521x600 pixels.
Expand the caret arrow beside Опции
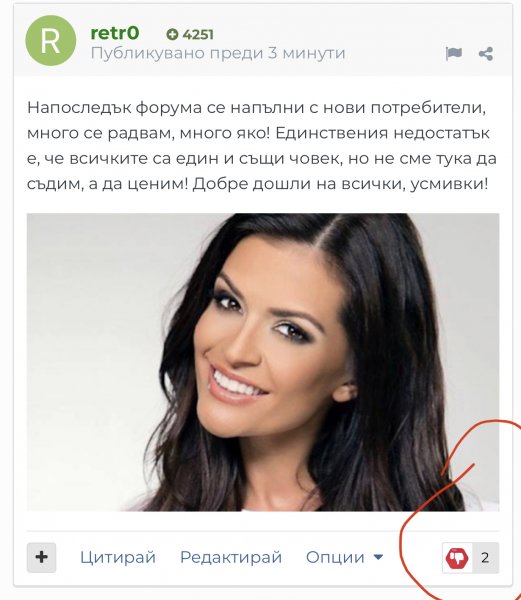click(x=378, y=558)
